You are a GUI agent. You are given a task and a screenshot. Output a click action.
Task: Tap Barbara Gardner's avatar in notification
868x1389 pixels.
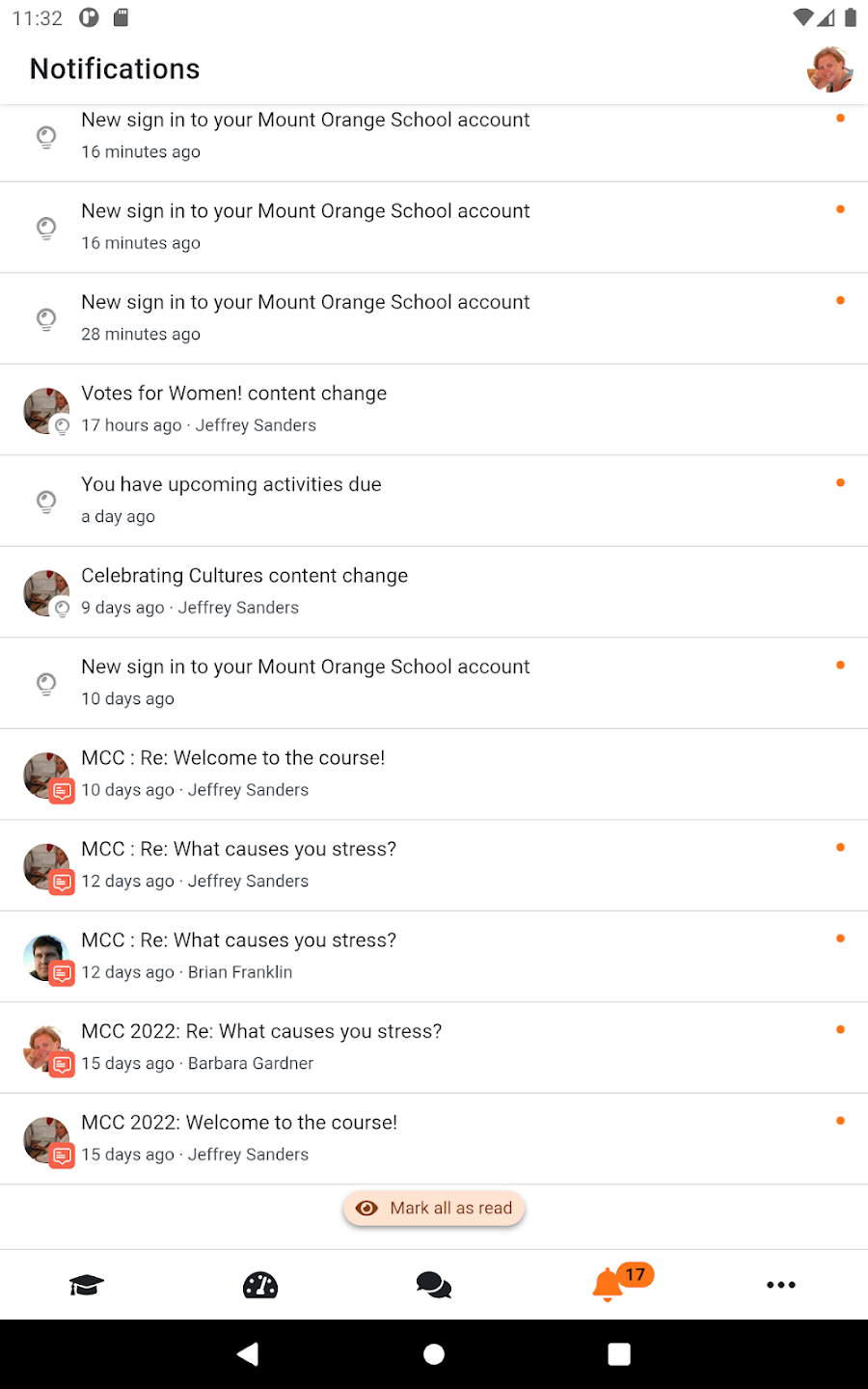pyautogui.click(x=45, y=1049)
